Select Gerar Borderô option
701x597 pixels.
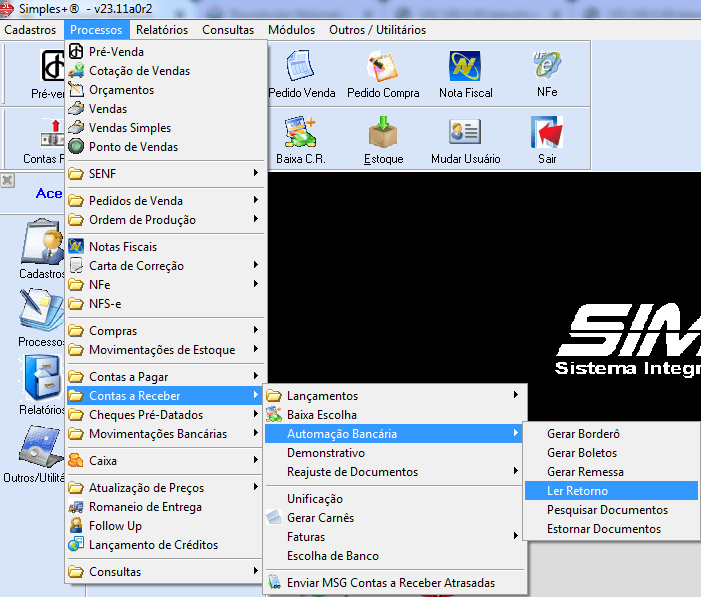click(x=611, y=434)
